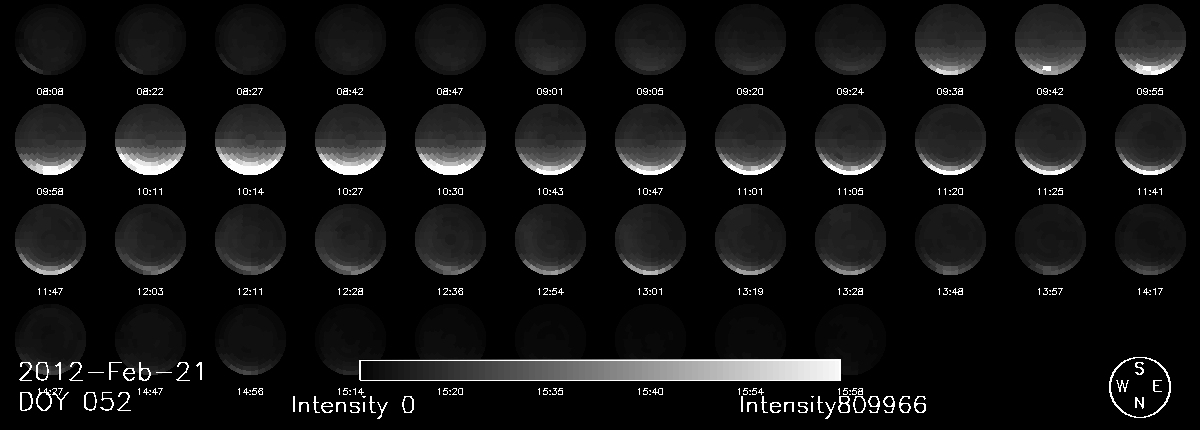Pick the 11:05 disk image
Screen dimensions: 1200x430
[x=850, y=140]
